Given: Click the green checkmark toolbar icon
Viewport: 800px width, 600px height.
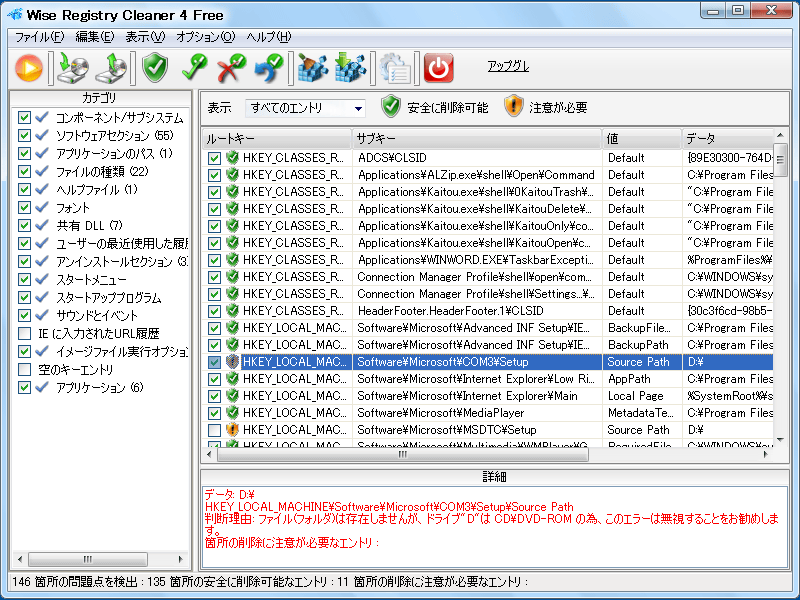Looking at the screenshot, I should (194, 68).
